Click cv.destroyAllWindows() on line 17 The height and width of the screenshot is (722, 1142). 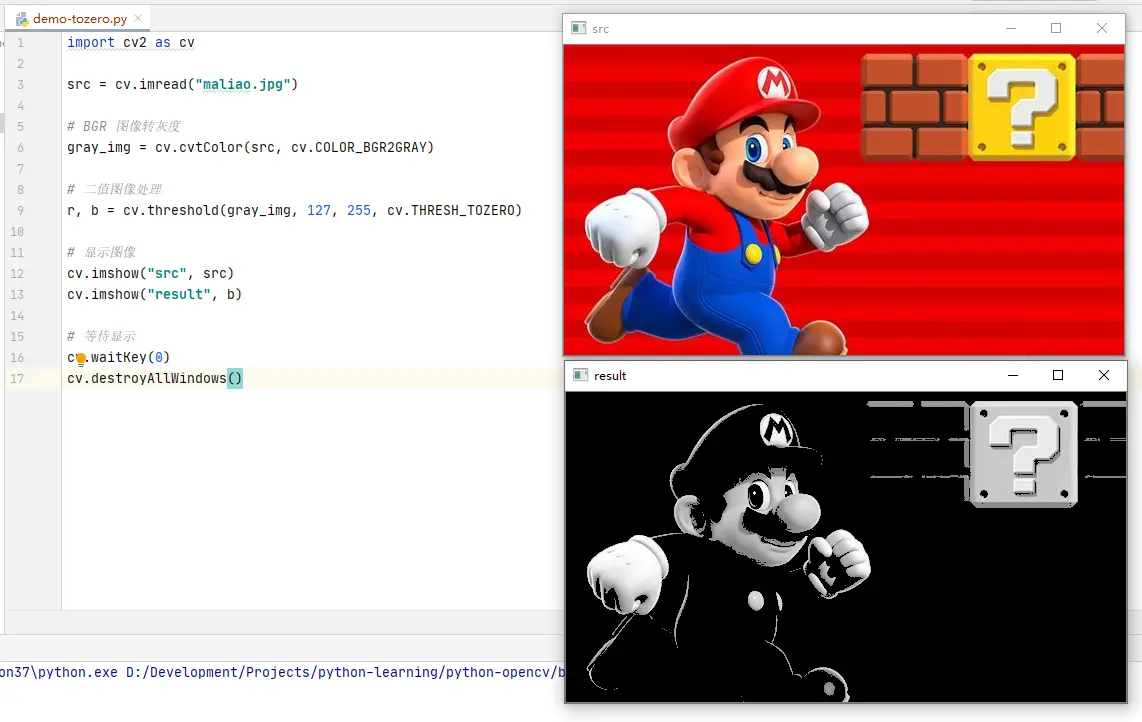[x=154, y=379]
